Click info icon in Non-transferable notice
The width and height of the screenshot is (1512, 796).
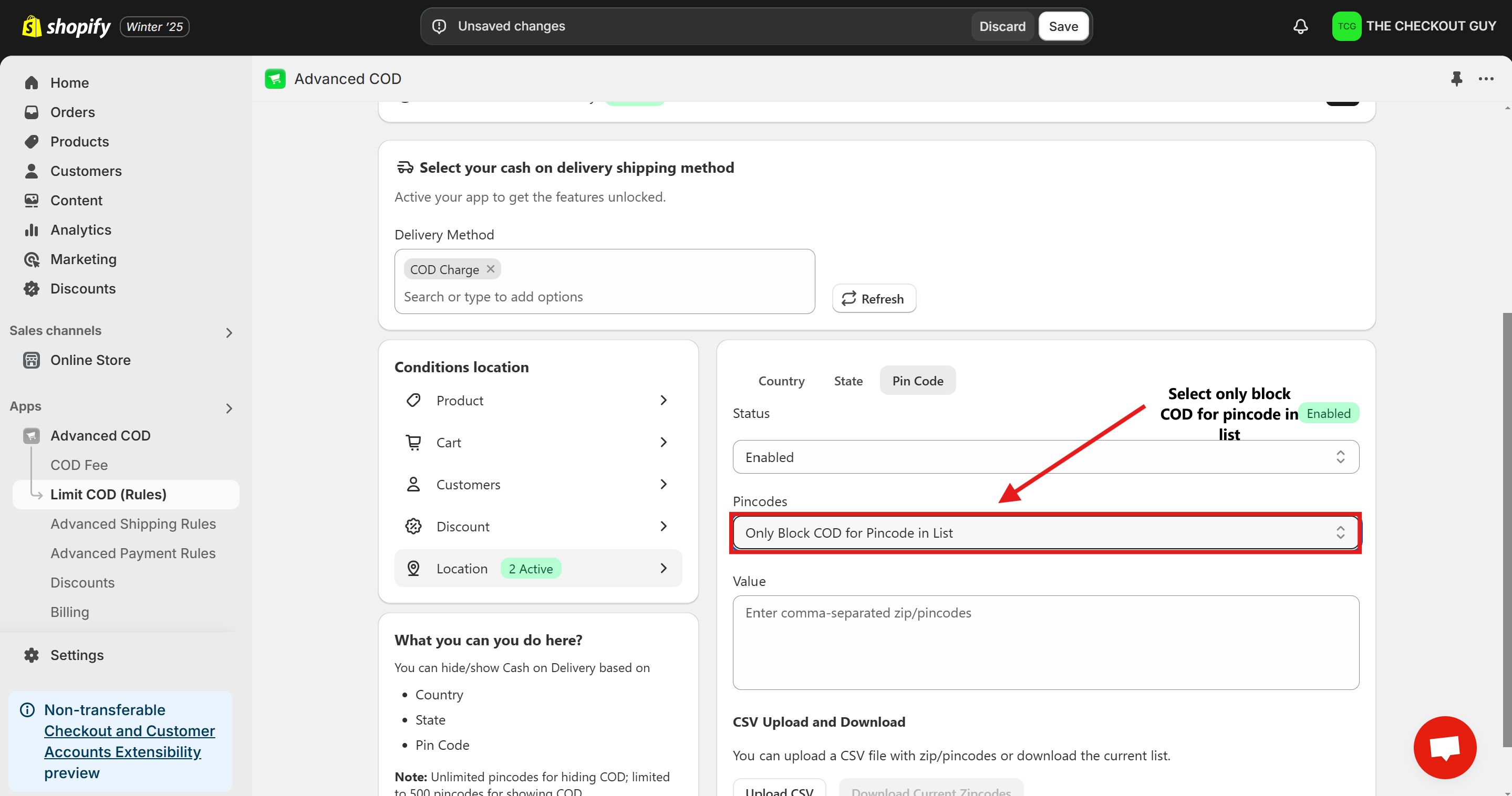(x=27, y=710)
